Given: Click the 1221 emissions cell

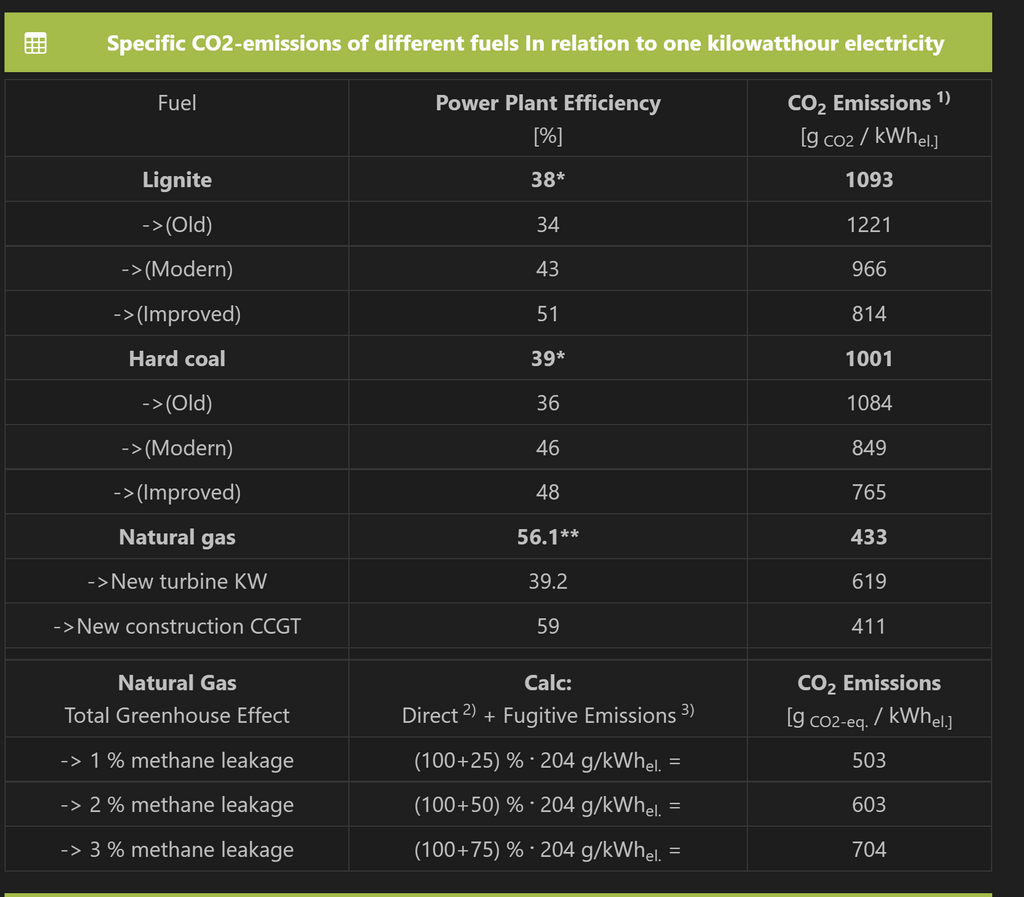Looking at the screenshot, I should (x=868, y=225).
